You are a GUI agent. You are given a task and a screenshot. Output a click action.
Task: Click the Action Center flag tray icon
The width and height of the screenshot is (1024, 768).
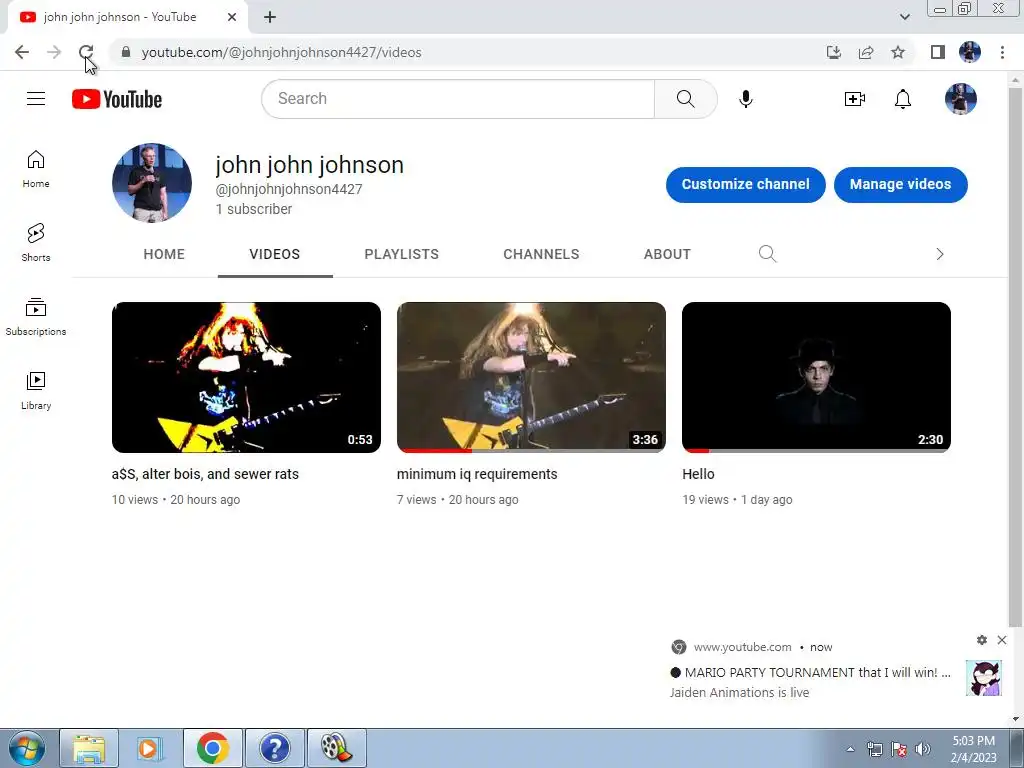pos(899,749)
